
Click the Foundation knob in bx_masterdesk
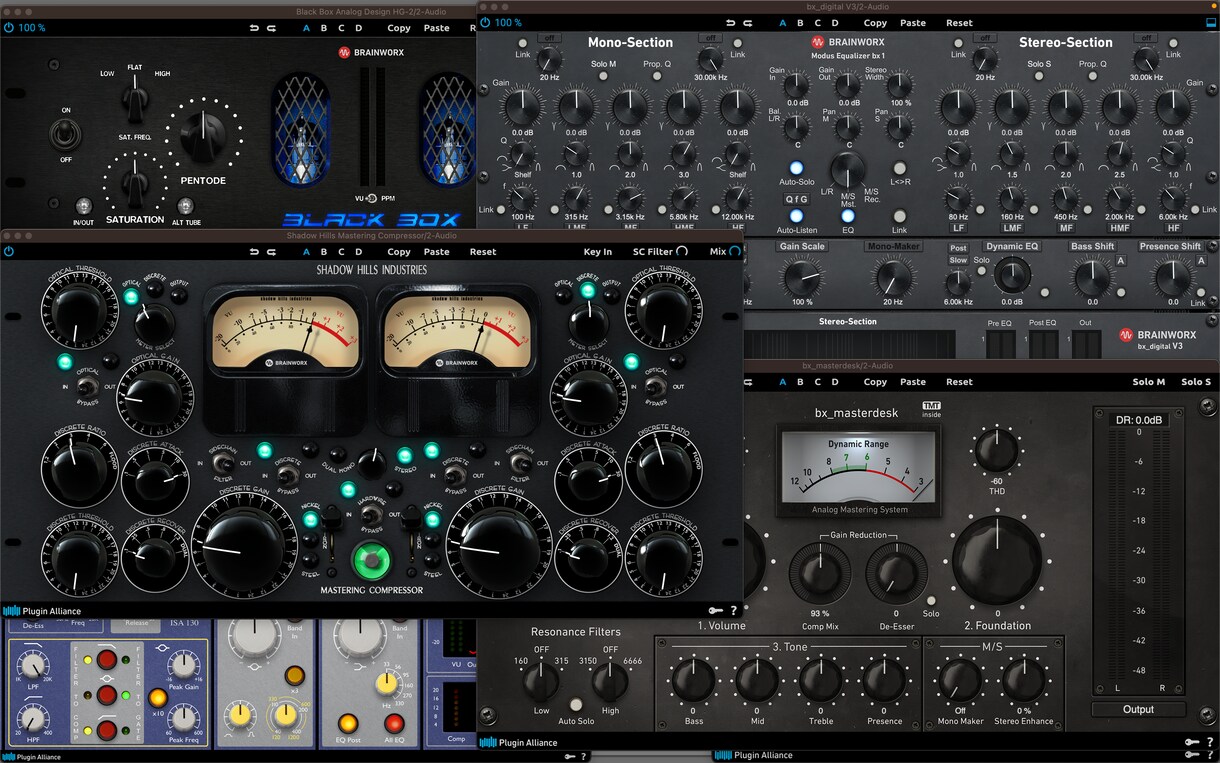(x=997, y=561)
